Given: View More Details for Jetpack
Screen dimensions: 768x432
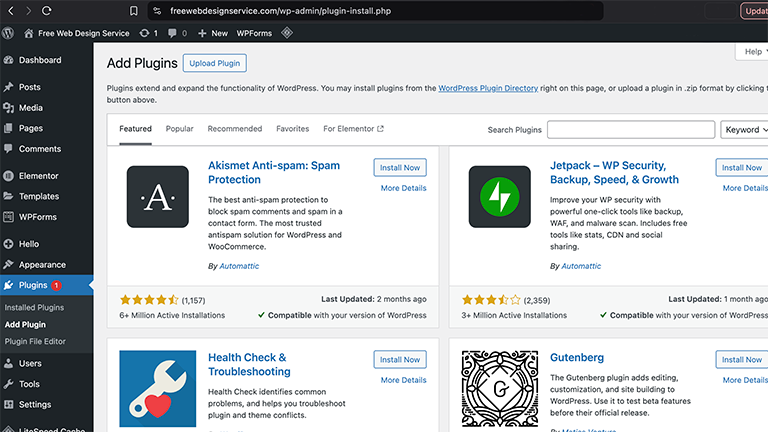Looking at the screenshot, I should (x=745, y=188).
